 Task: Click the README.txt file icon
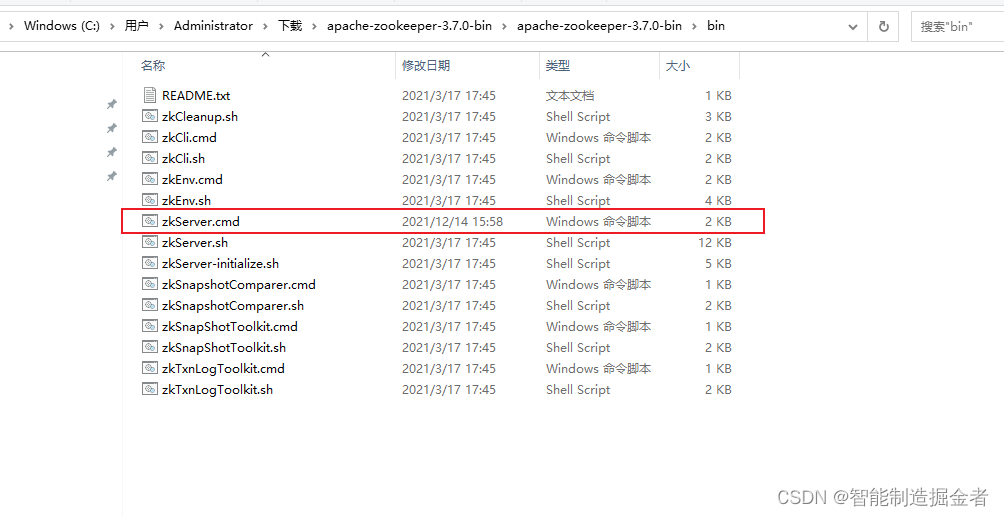tap(149, 95)
